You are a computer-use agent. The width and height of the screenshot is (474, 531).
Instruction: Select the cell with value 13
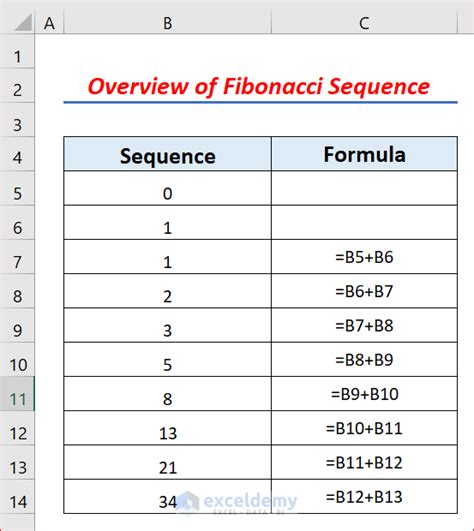[167, 428]
